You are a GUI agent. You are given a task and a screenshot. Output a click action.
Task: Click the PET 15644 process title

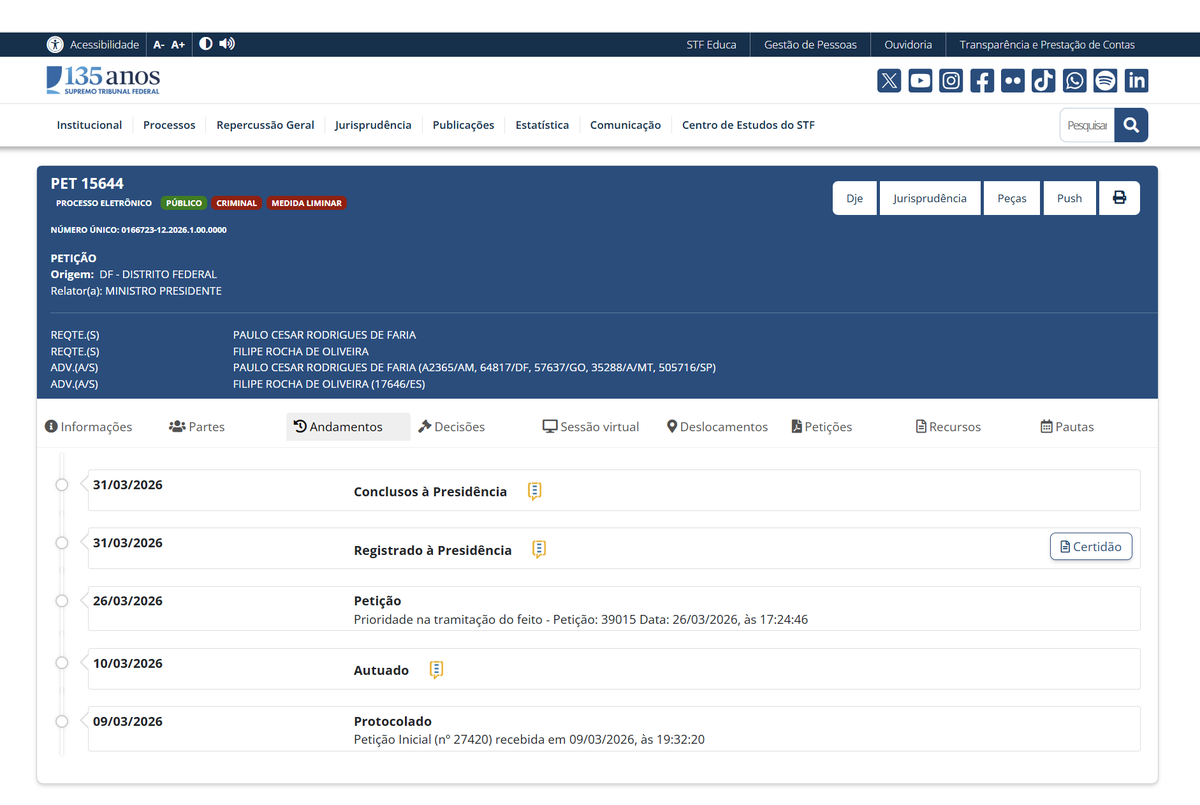click(87, 183)
